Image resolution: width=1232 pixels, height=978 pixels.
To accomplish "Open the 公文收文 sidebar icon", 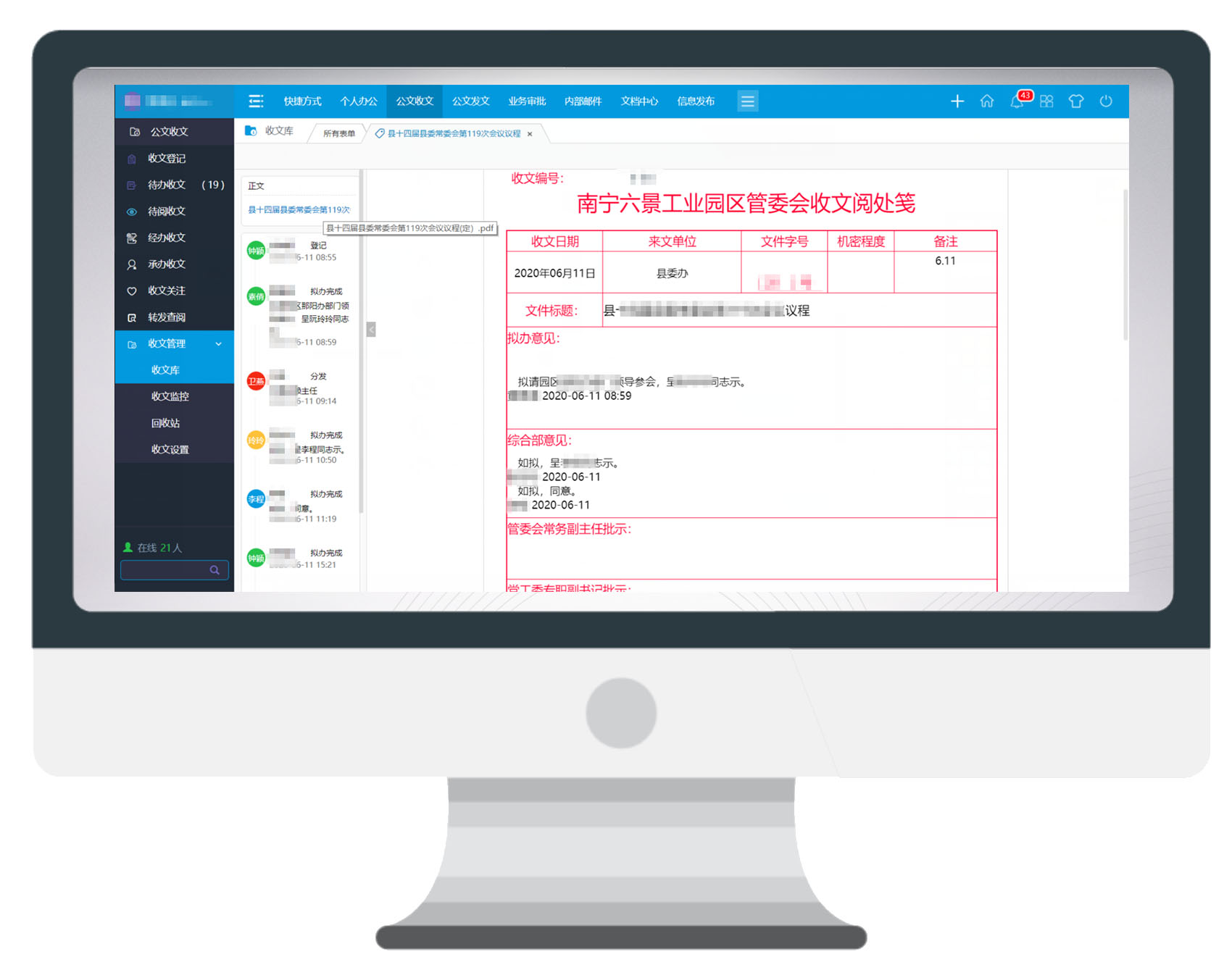I will click(133, 131).
